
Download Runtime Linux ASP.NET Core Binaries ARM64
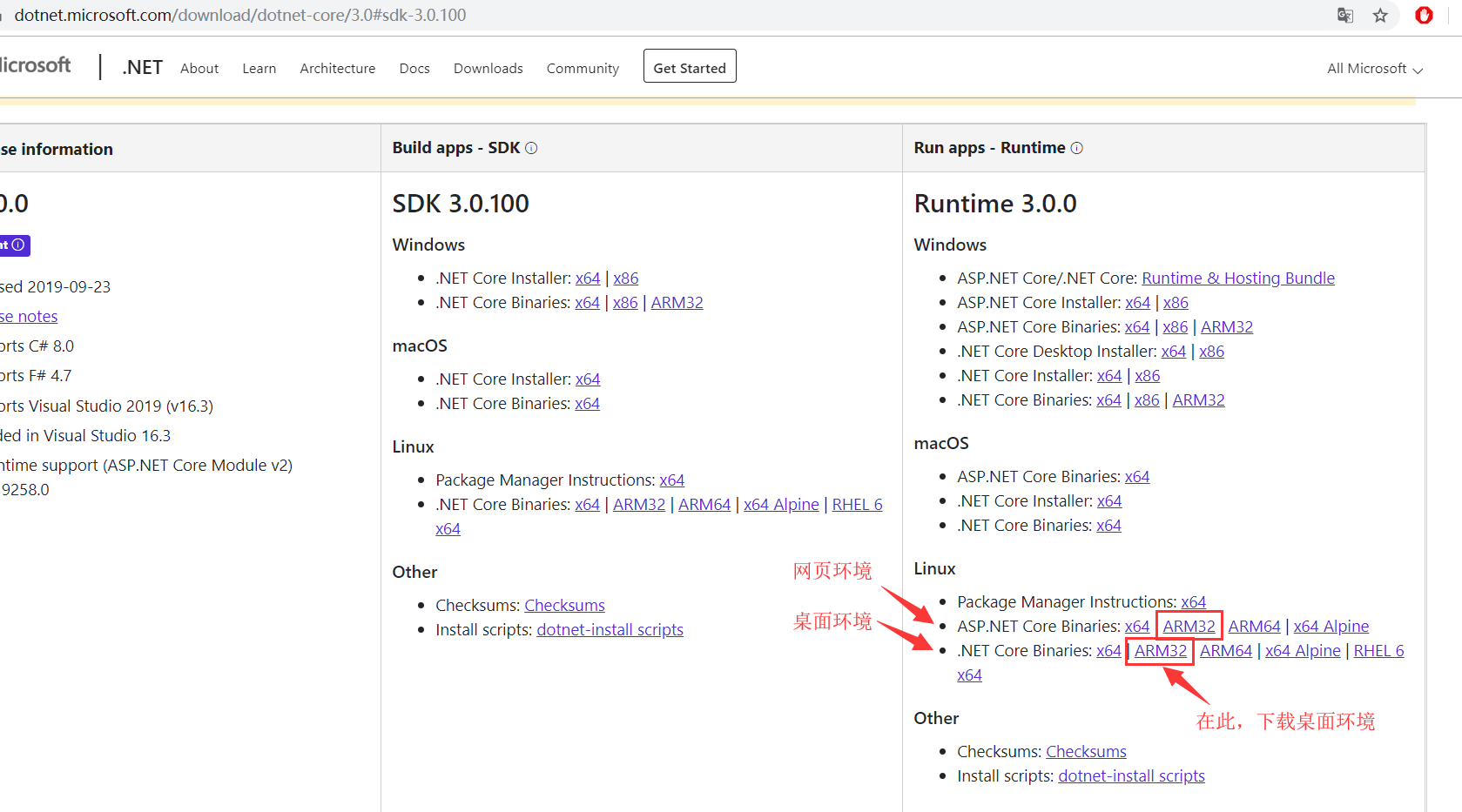point(1254,627)
